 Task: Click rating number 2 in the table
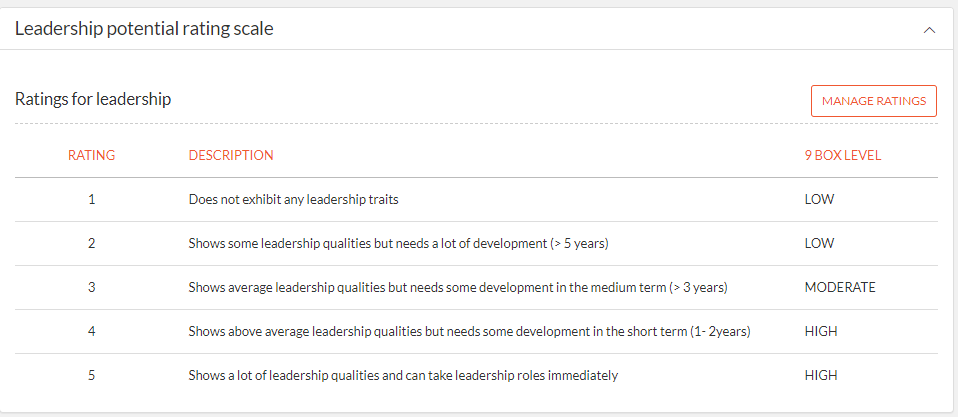[x=92, y=243]
